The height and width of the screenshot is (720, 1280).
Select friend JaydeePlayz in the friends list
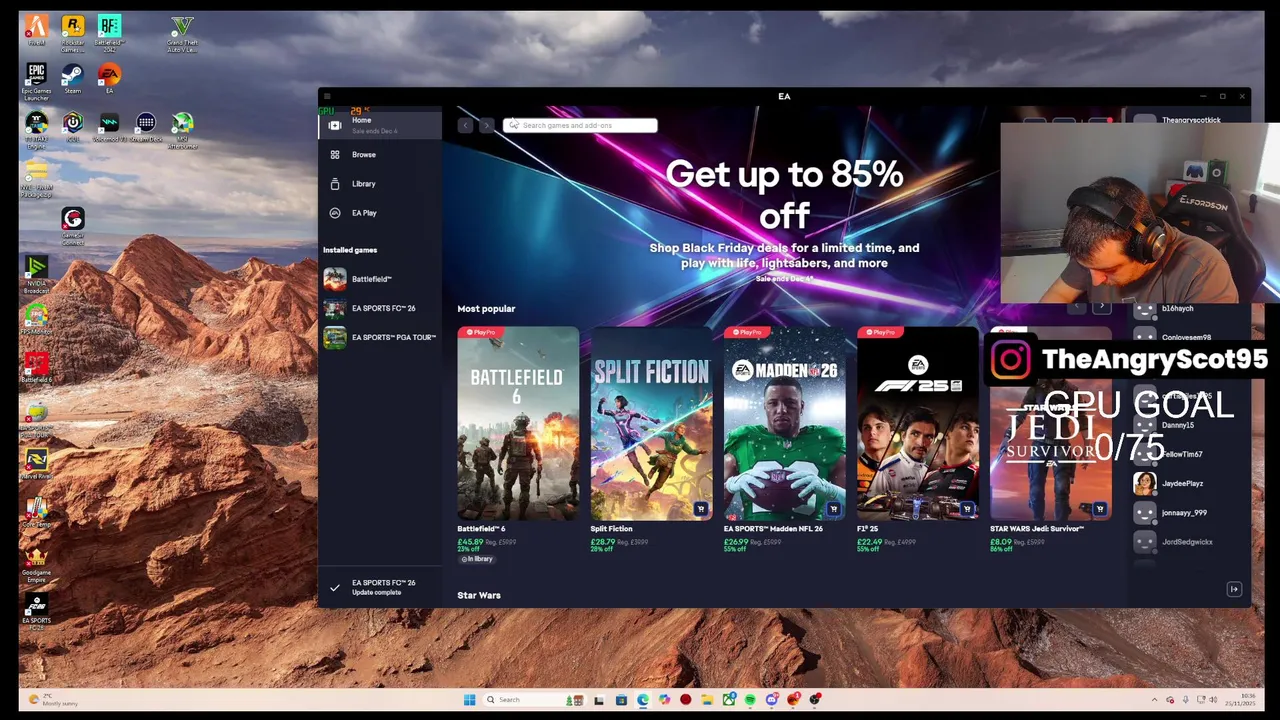[1183, 484]
